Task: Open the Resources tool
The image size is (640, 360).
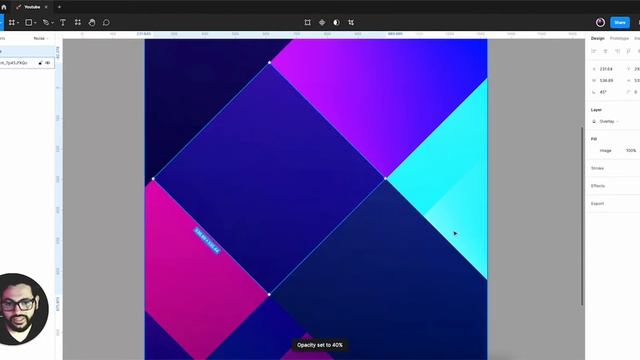Action: (78, 22)
